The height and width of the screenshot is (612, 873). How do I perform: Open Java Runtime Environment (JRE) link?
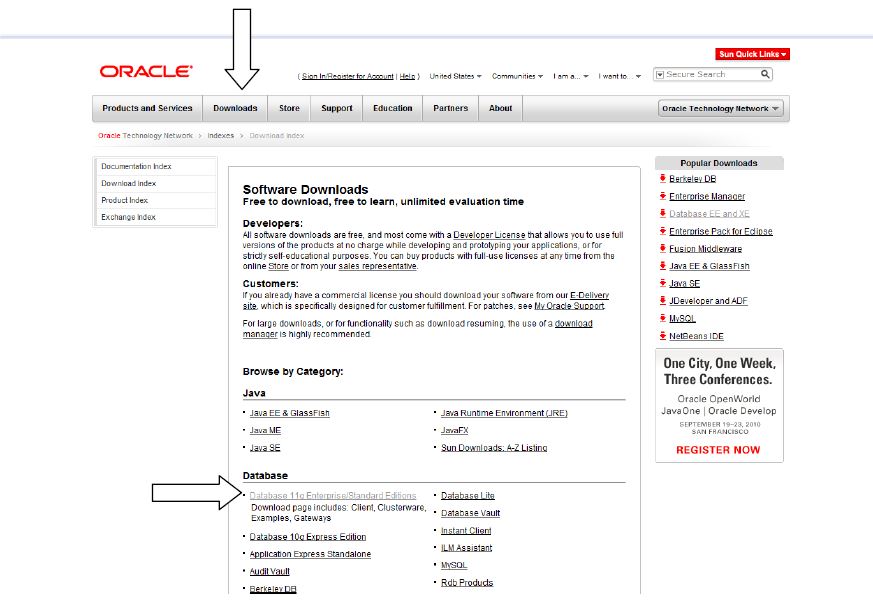(x=504, y=413)
